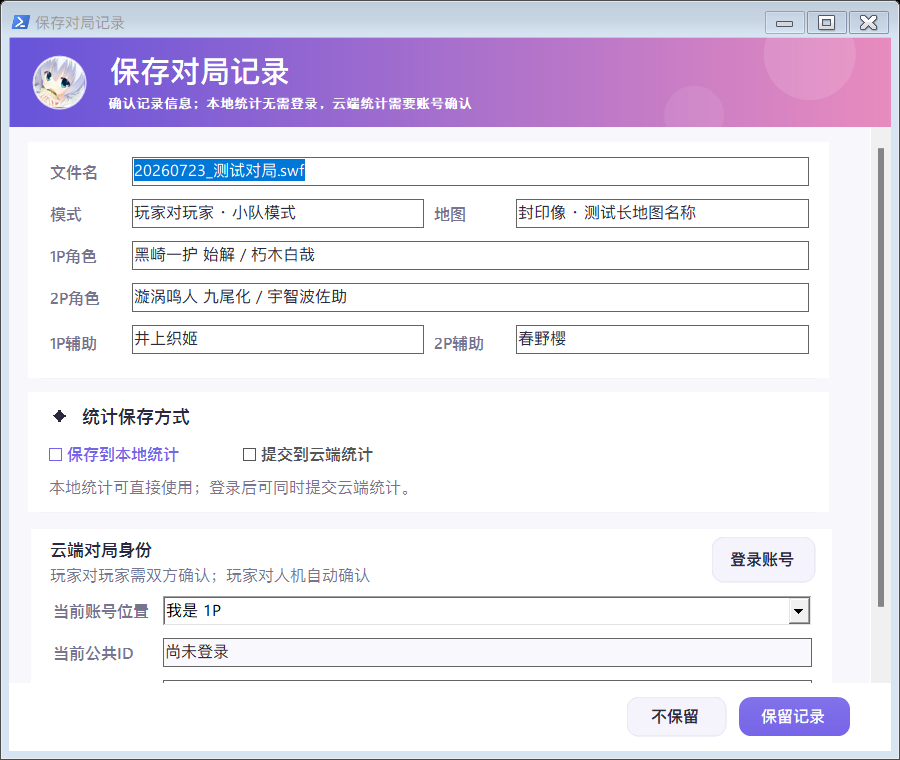Screen dimensions: 900x760
Task: Click the 文件名 label
Action: 74,172
